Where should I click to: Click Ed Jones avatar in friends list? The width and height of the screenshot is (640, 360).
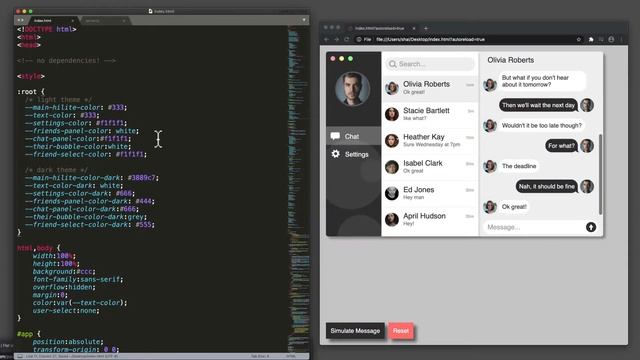(392, 193)
